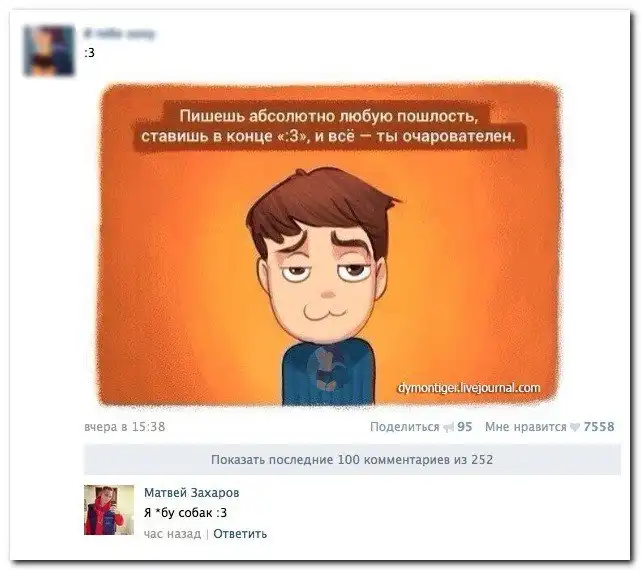Click the dymontiger.livejournal.com watermark in the image
Viewport: 641px width, 571px height.
[x=468, y=388]
